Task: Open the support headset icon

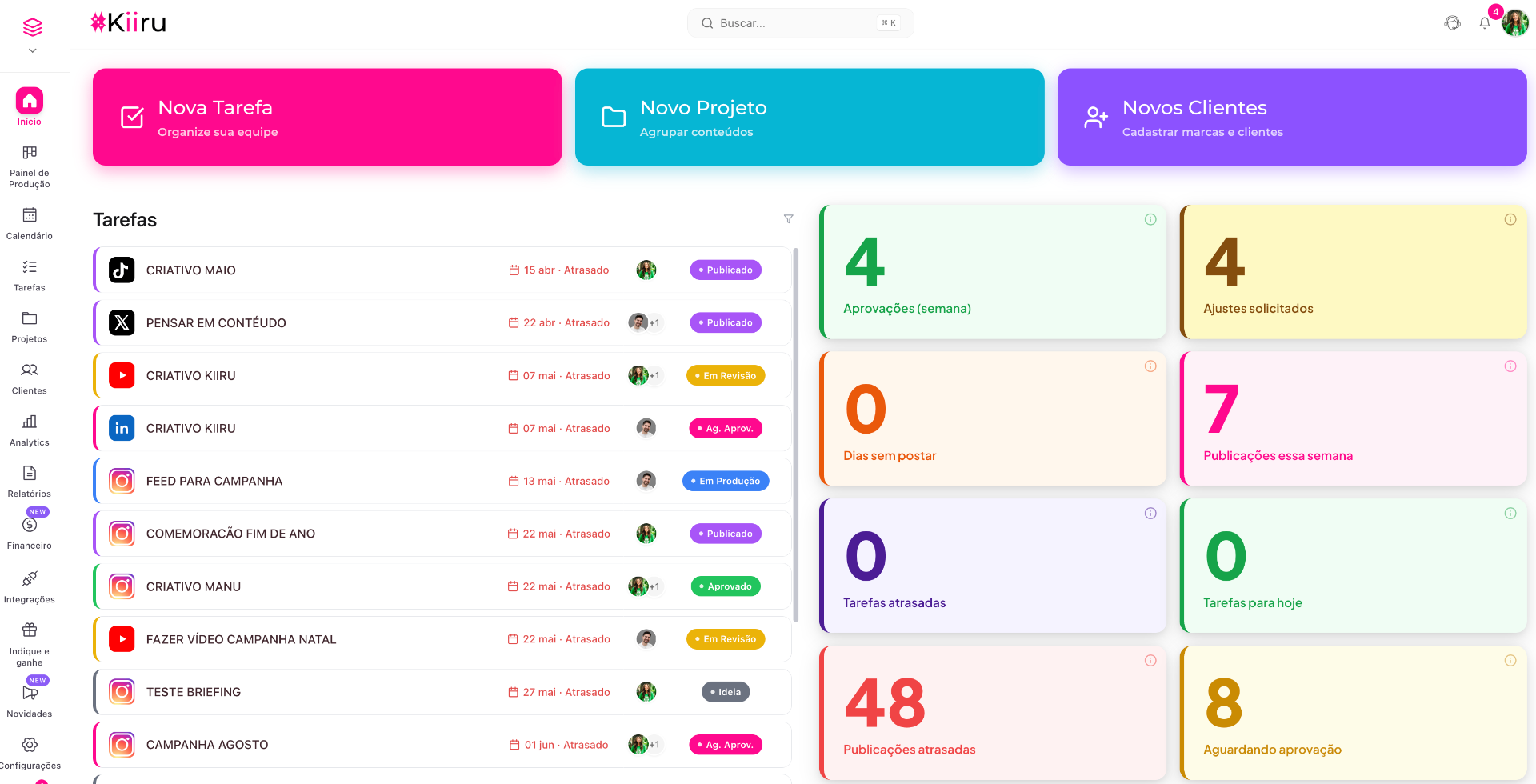Action: (x=1453, y=23)
